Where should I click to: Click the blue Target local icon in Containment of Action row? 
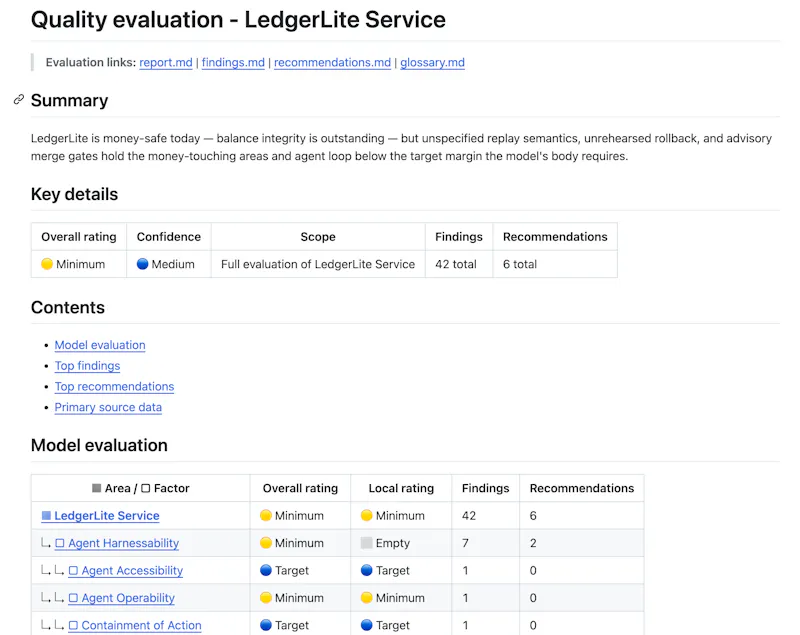tap(366, 625)
